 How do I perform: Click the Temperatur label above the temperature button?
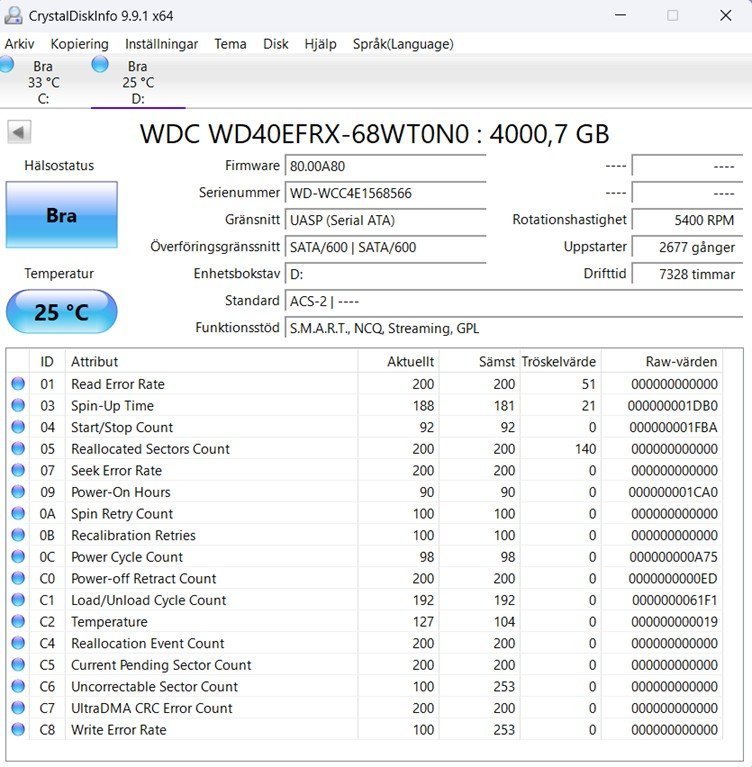[x=59, y=273]
